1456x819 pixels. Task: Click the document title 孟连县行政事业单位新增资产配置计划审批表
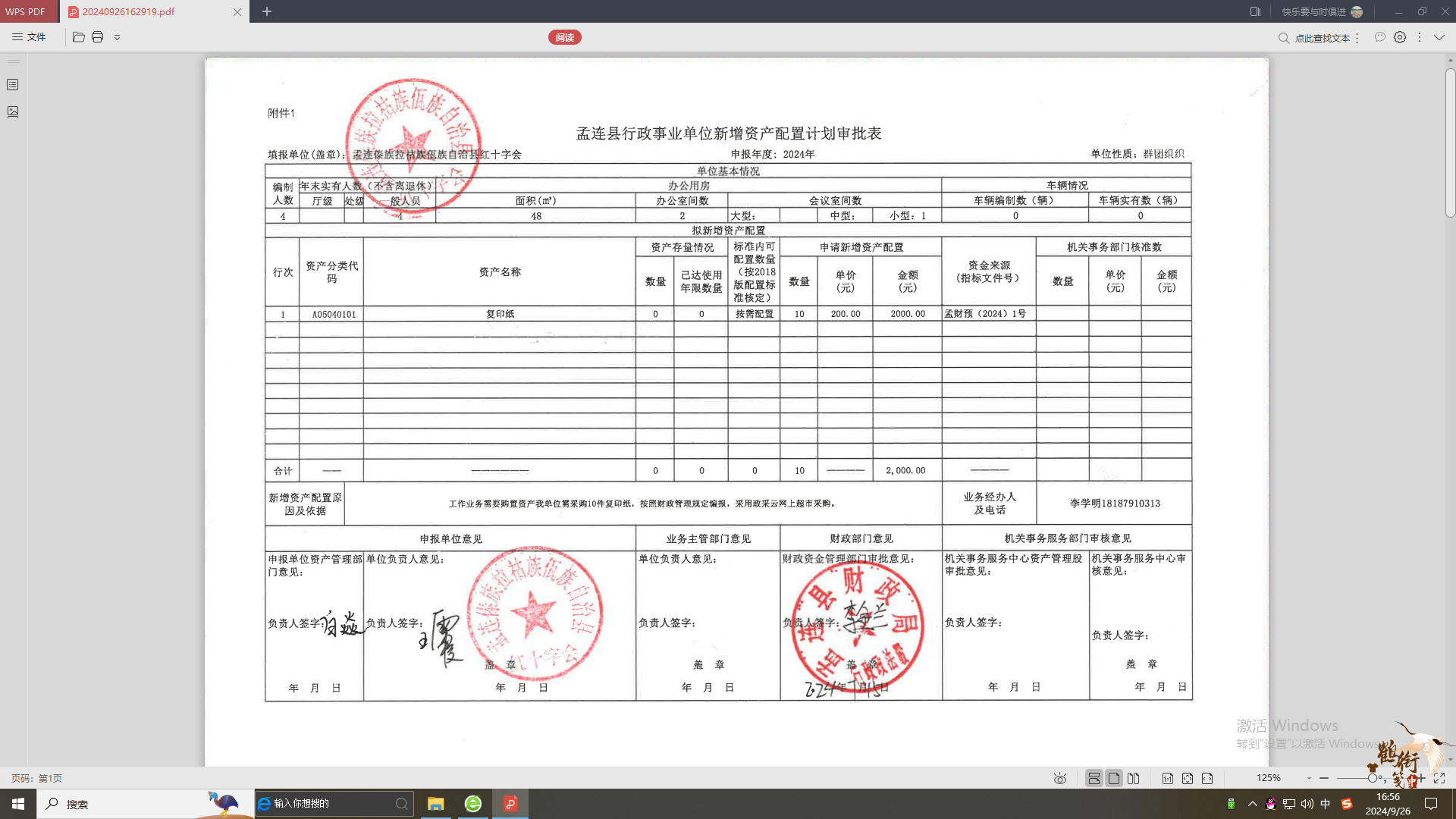tap(729, 133)
